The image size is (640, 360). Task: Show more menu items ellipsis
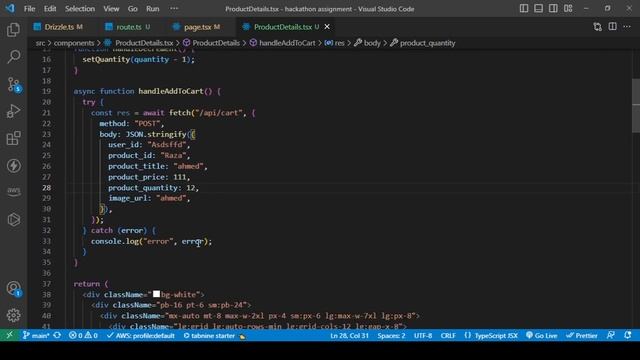point(174,9)
